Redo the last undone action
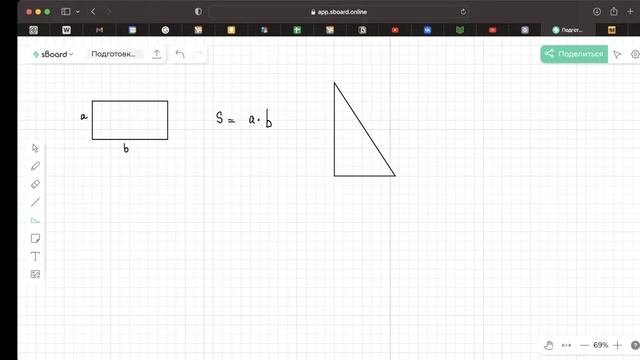Screen dimensions: 640x360 tap(198, 54)
